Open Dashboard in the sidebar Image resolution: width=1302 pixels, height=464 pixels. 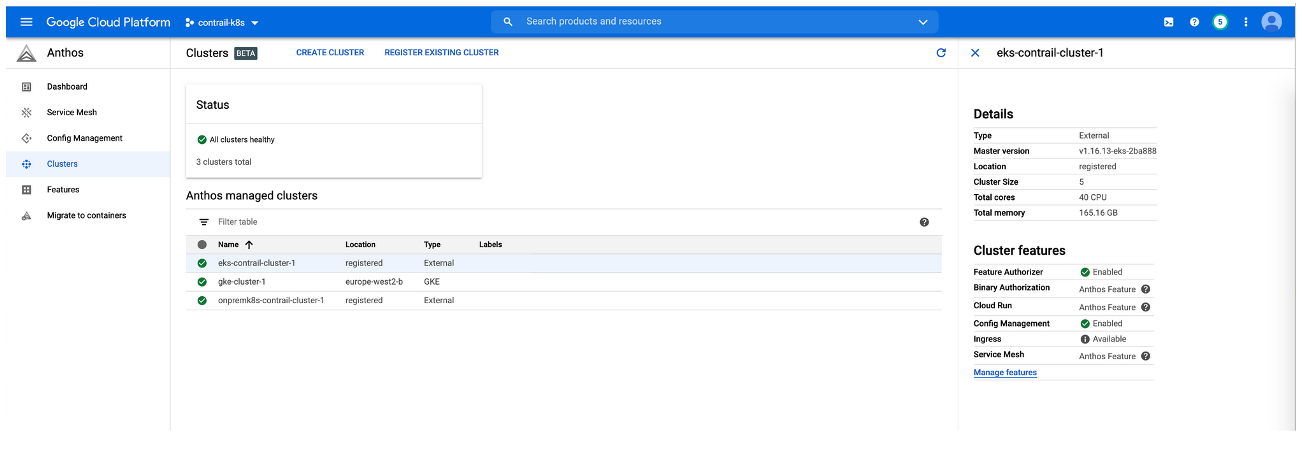click(67, 87)
